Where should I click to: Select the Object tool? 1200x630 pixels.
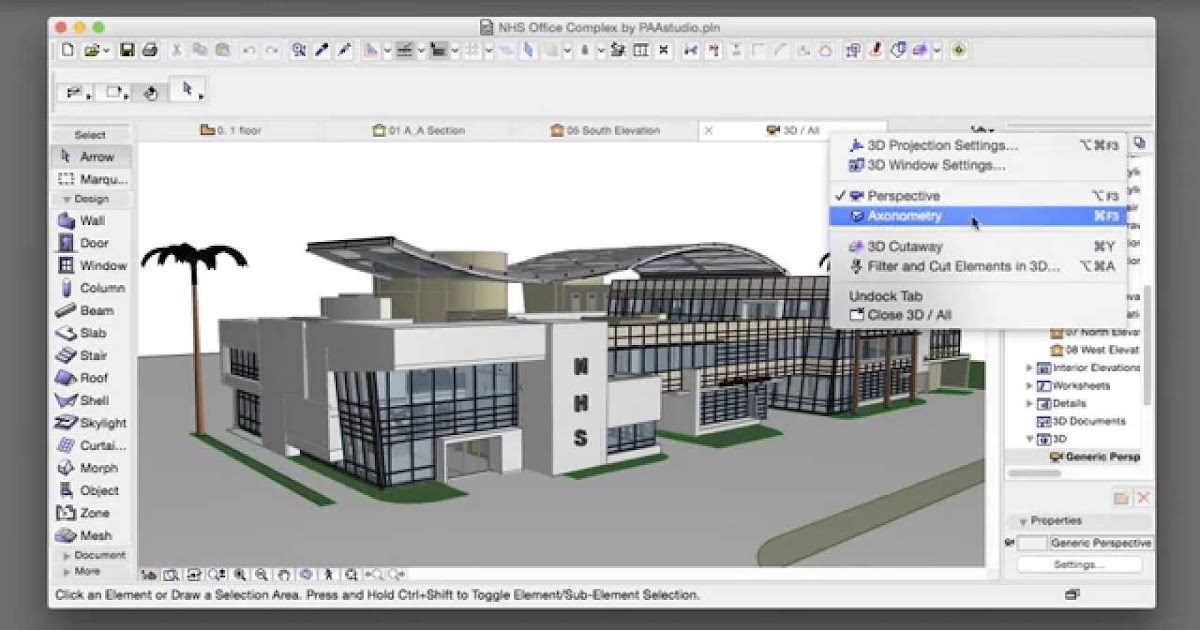click(x=91, y=490)
